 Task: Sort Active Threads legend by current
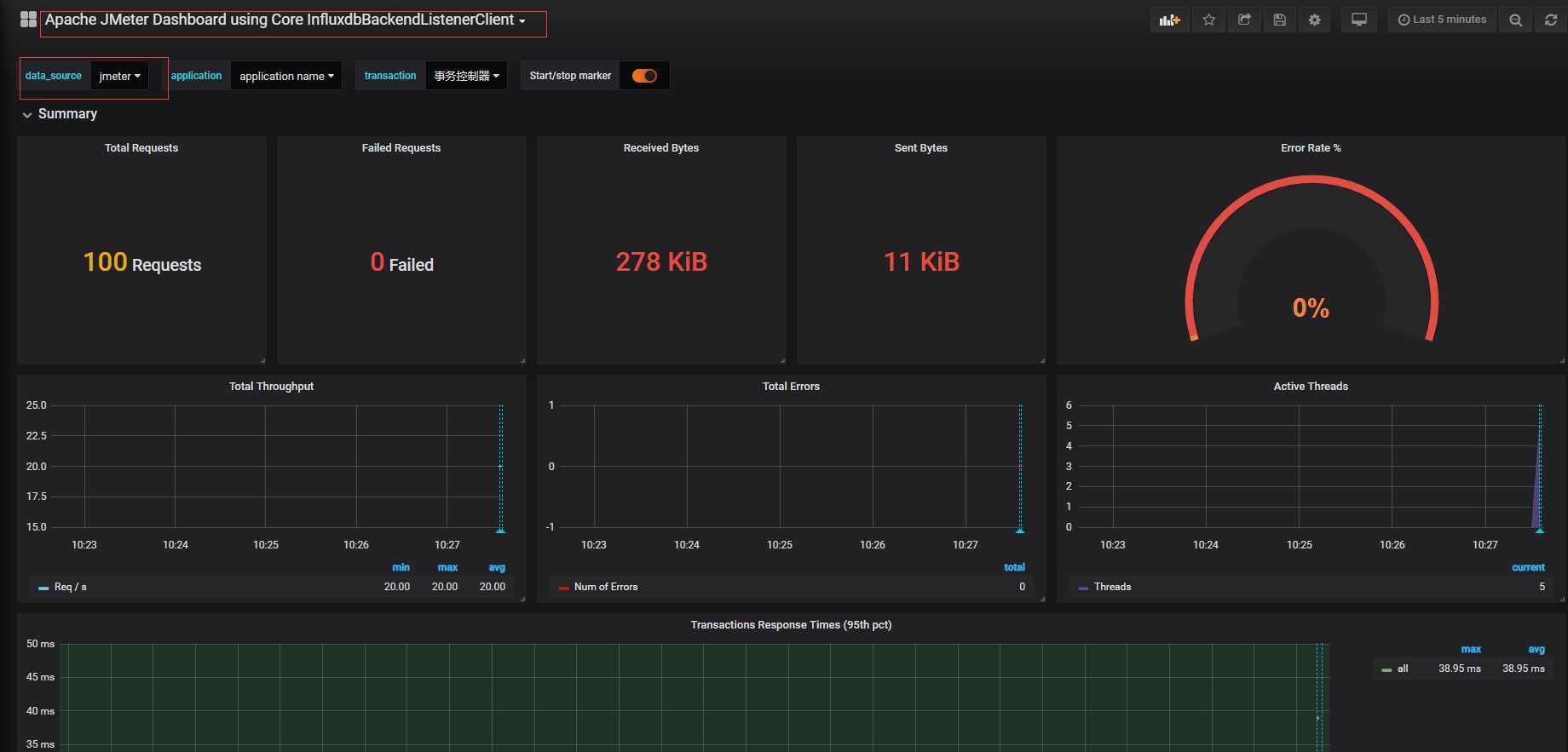(x=1528, y=567)
